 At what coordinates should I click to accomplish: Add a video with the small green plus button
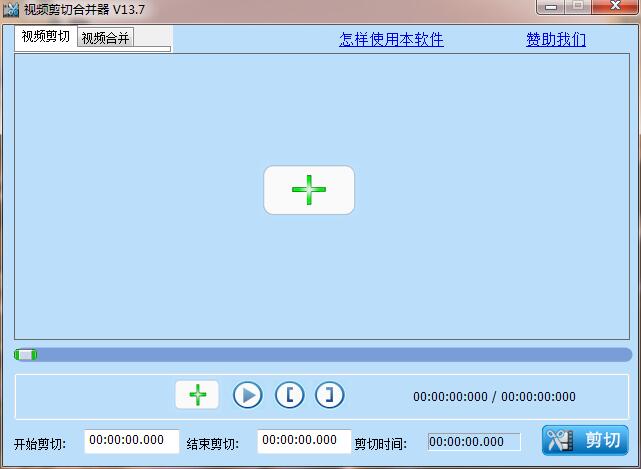pyautogui.click(x=197, y=395)
